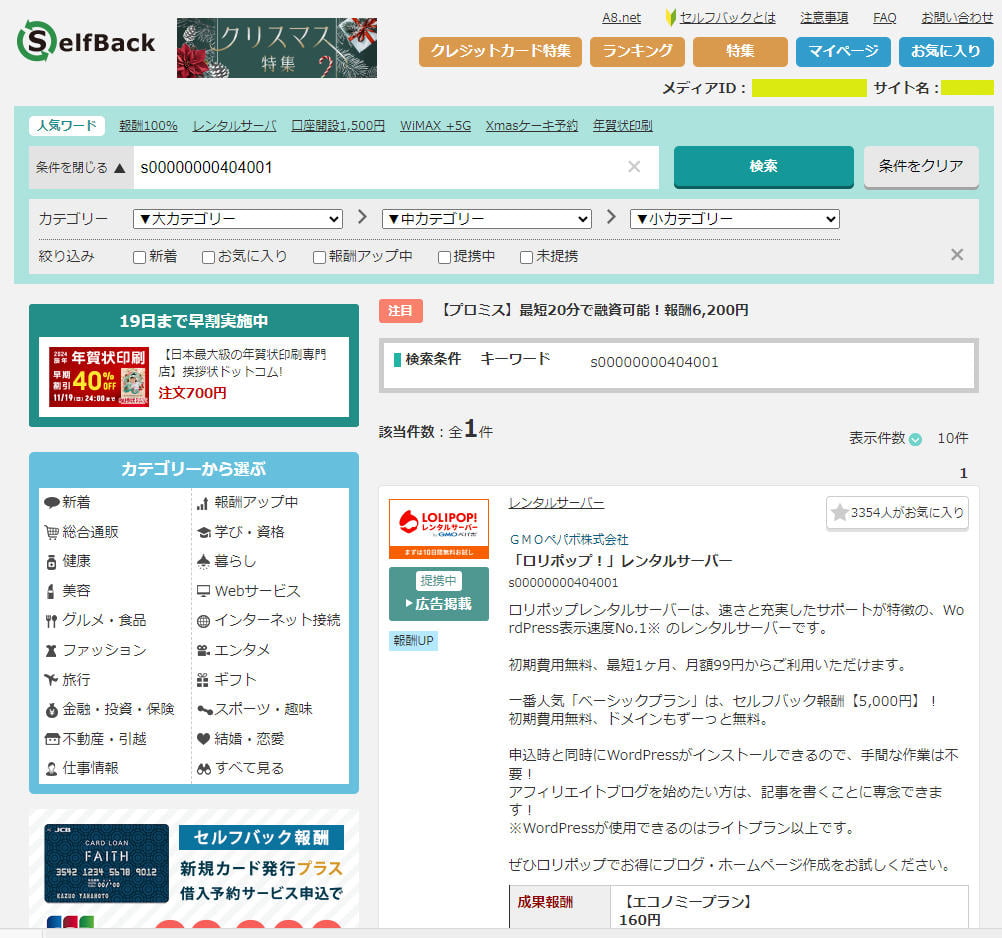
Task: Click the keyword search input field
Action: (x=380, y=167)
